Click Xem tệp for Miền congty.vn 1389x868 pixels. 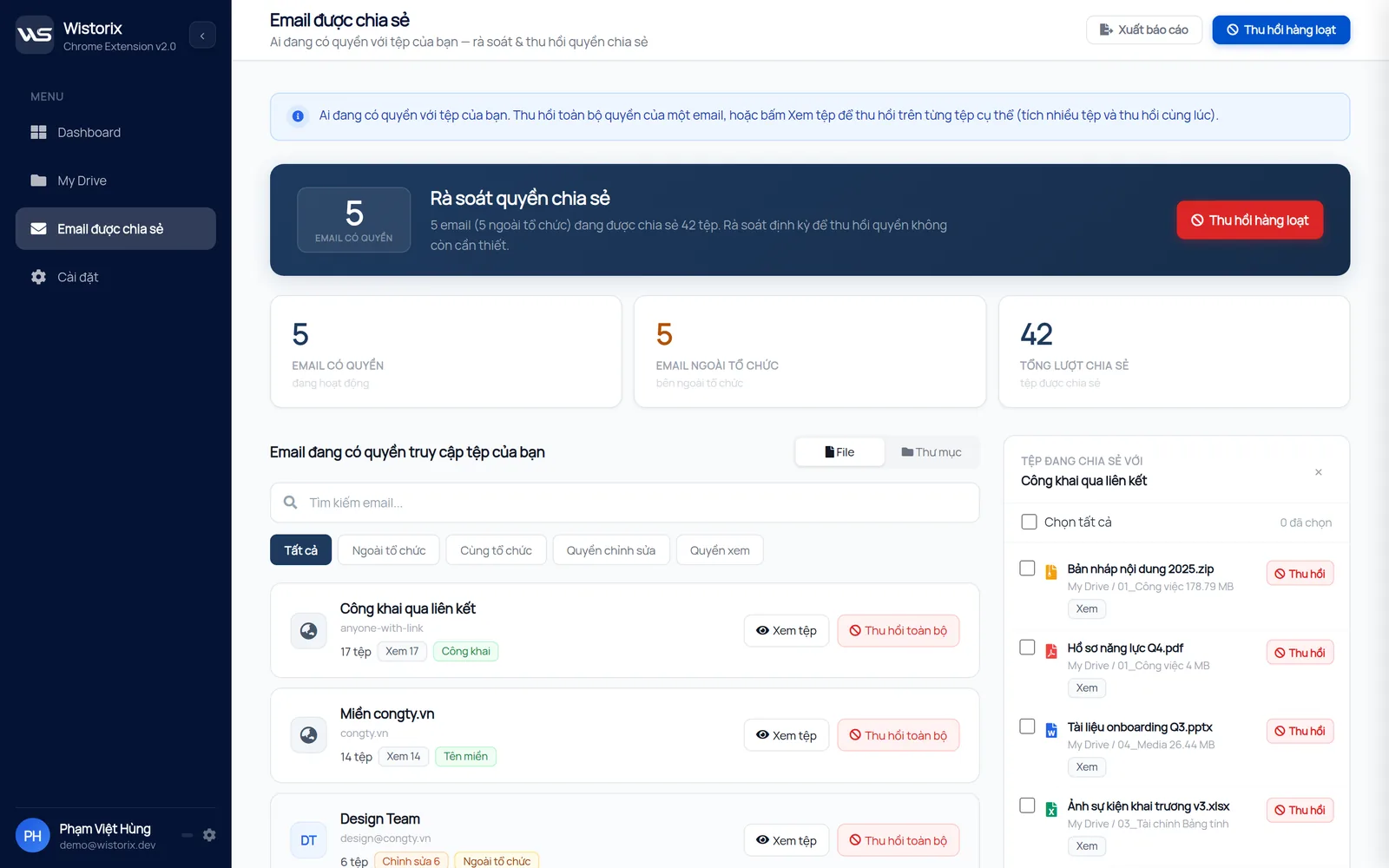[x=787, y=735]
